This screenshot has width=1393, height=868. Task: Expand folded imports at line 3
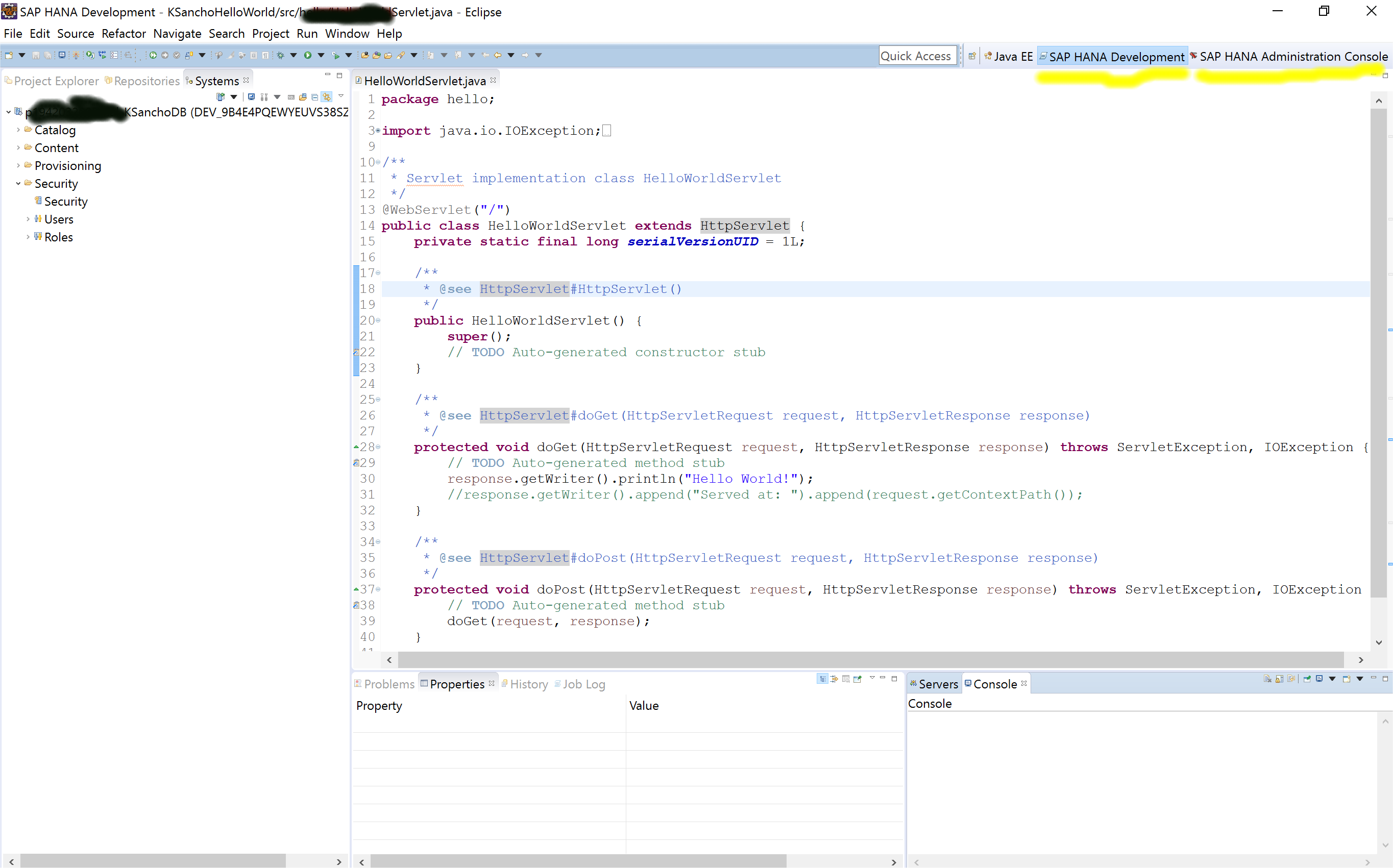[378, 131]
